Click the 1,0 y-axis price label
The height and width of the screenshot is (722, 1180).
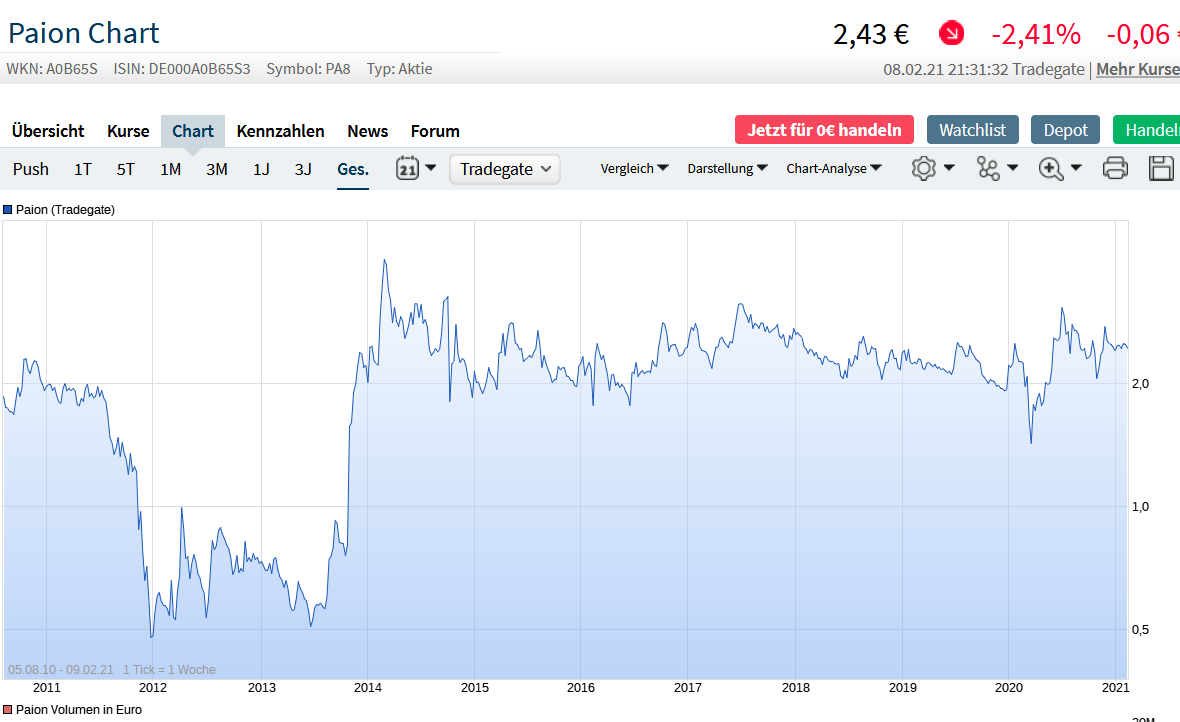click(x=1140, y=507)
